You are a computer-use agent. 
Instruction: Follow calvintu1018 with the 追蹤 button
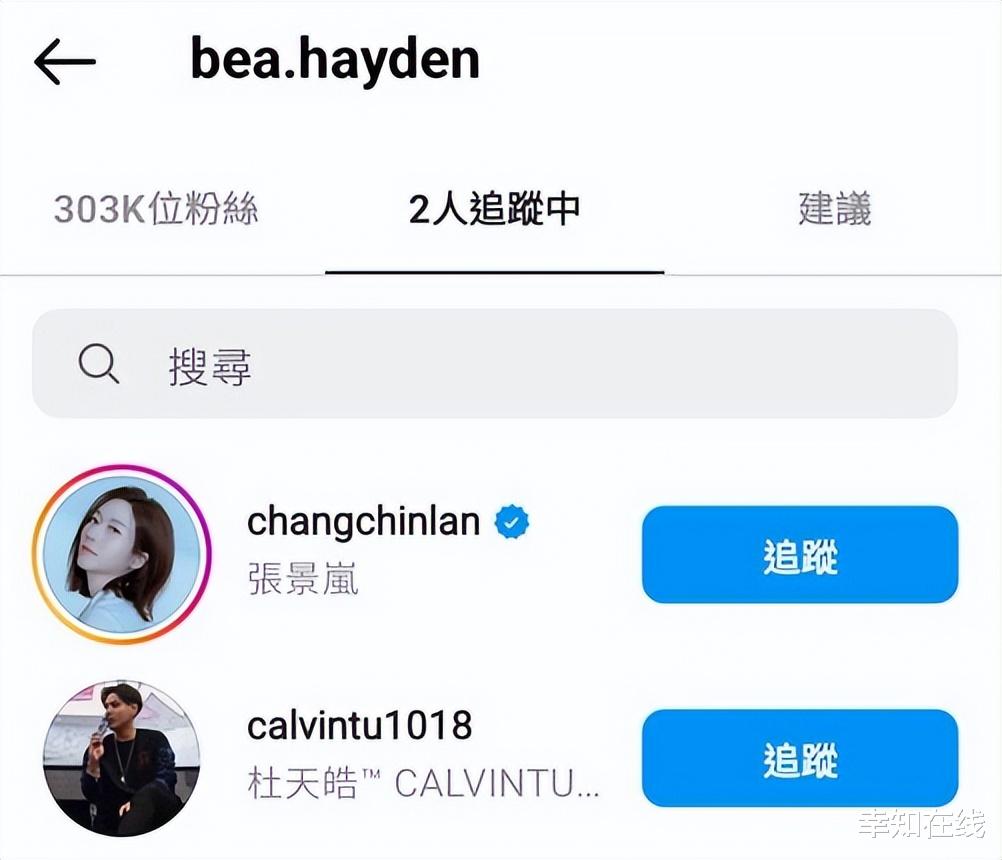pyautogui.click(x=800, y=758)
